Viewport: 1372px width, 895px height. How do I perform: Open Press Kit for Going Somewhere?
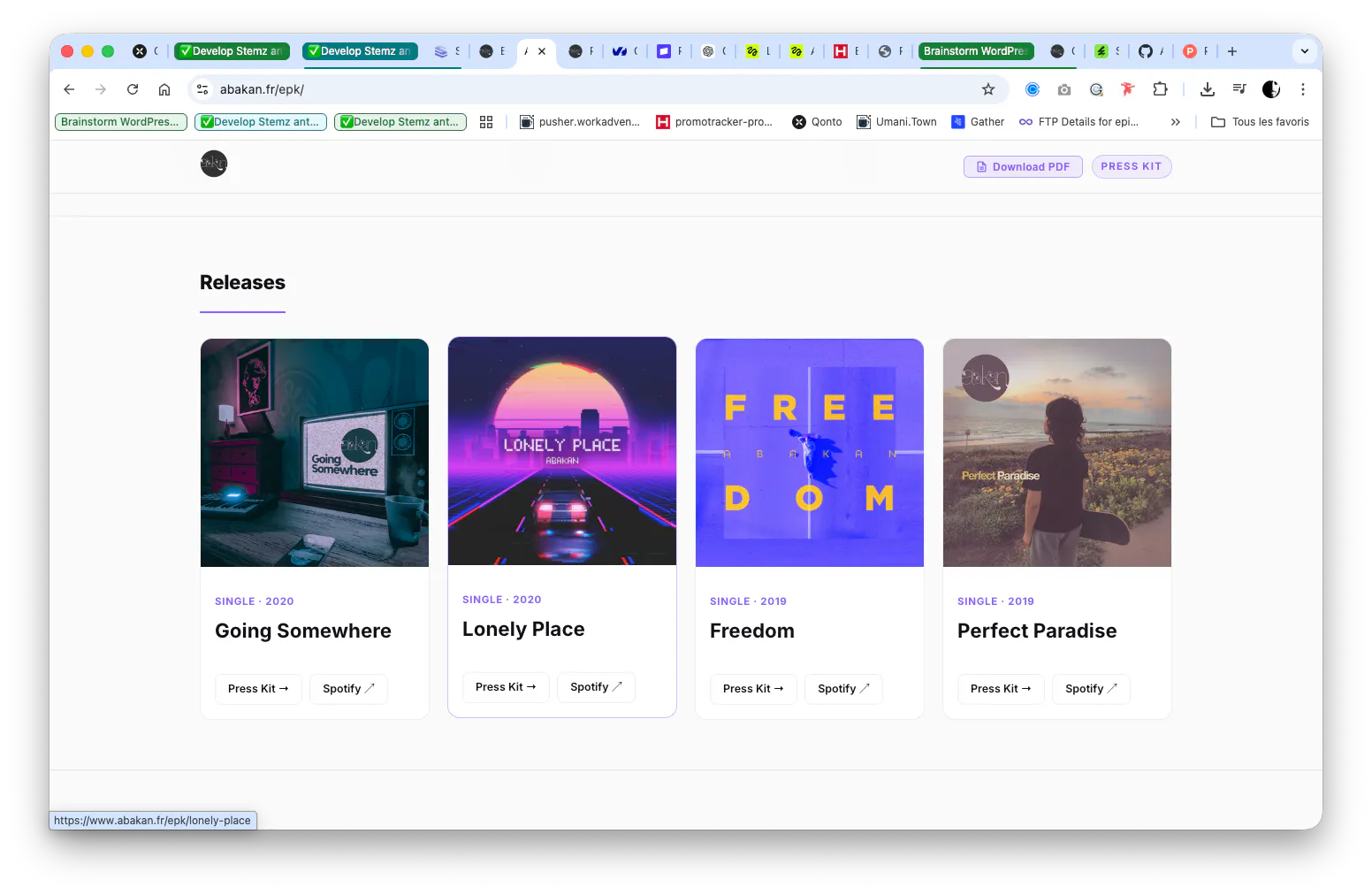point(258,689)
